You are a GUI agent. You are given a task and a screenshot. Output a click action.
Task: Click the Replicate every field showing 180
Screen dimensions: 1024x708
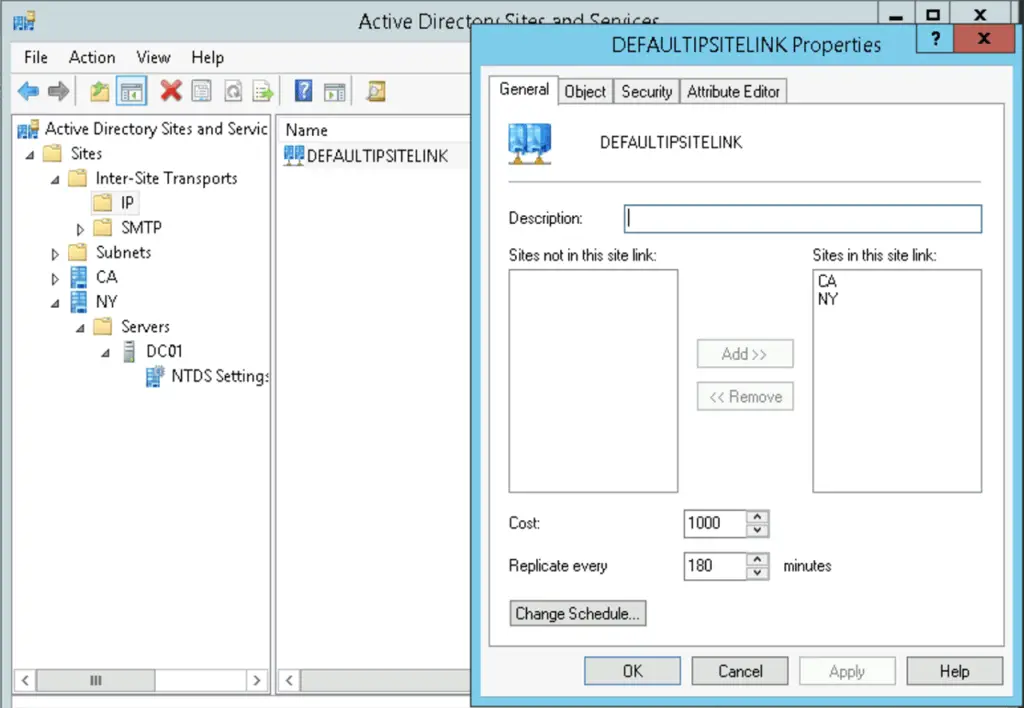coord(715,566)
